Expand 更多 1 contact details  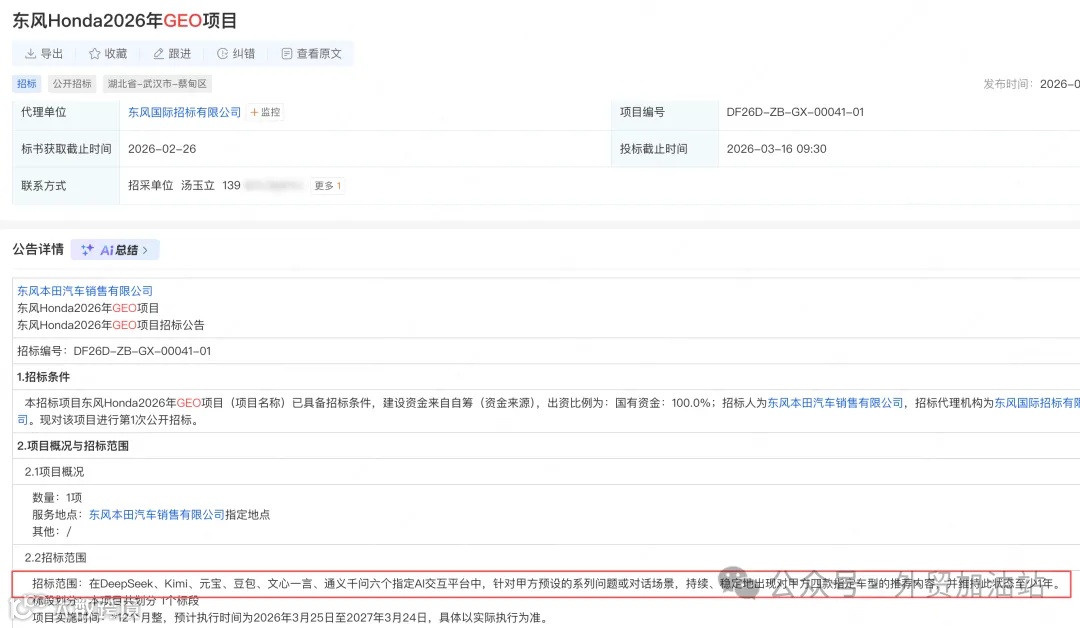click(328, 185)
